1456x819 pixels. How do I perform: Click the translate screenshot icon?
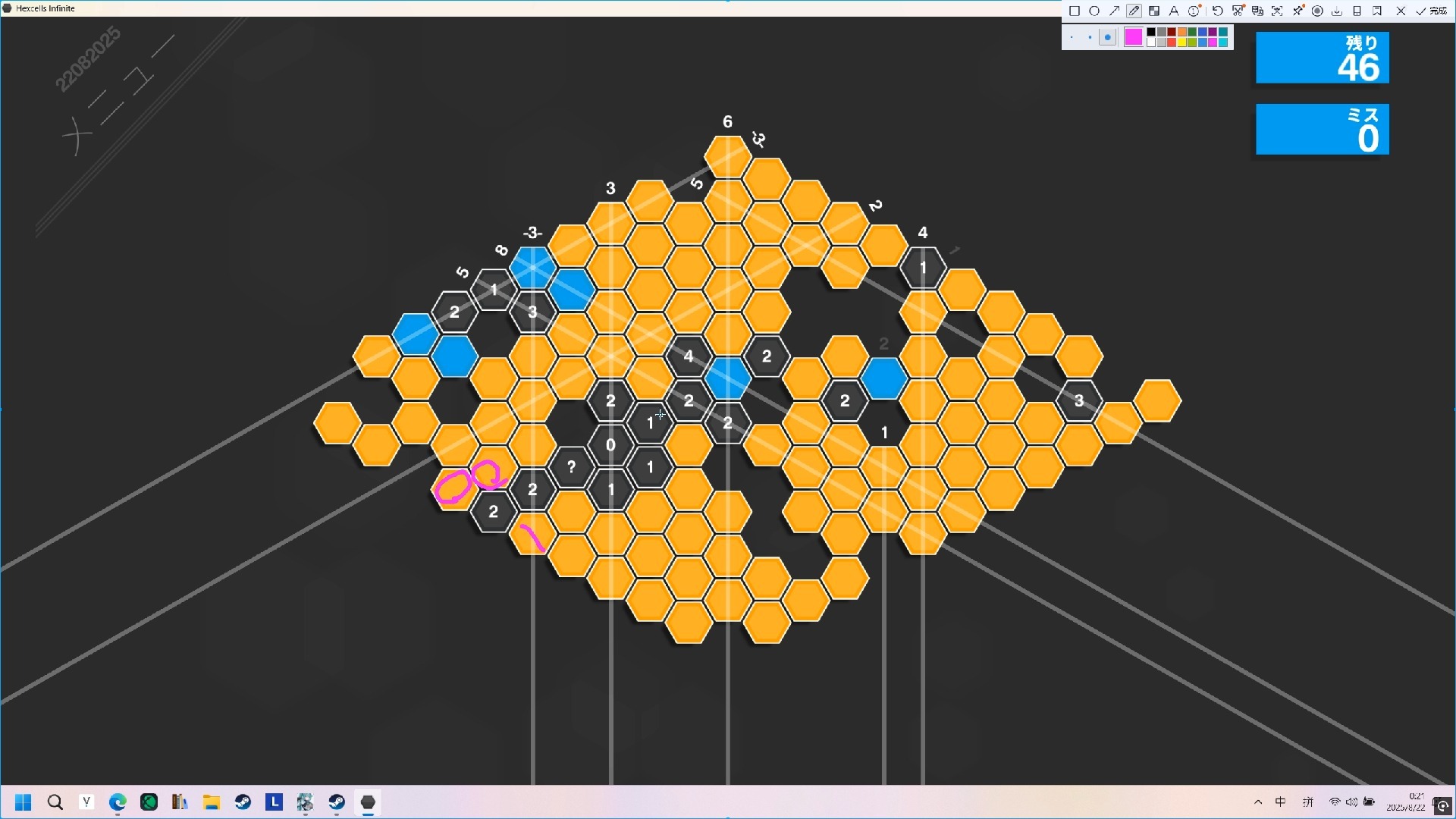(1257, 11)
